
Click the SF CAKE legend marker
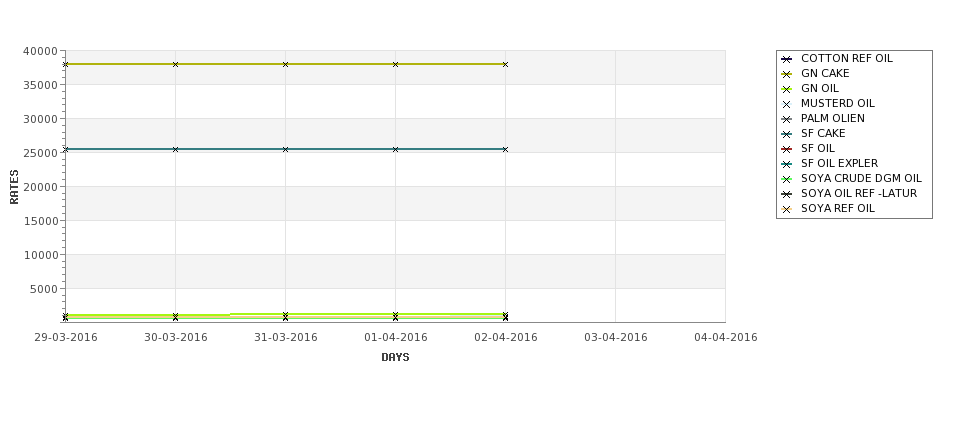(786, 134)
